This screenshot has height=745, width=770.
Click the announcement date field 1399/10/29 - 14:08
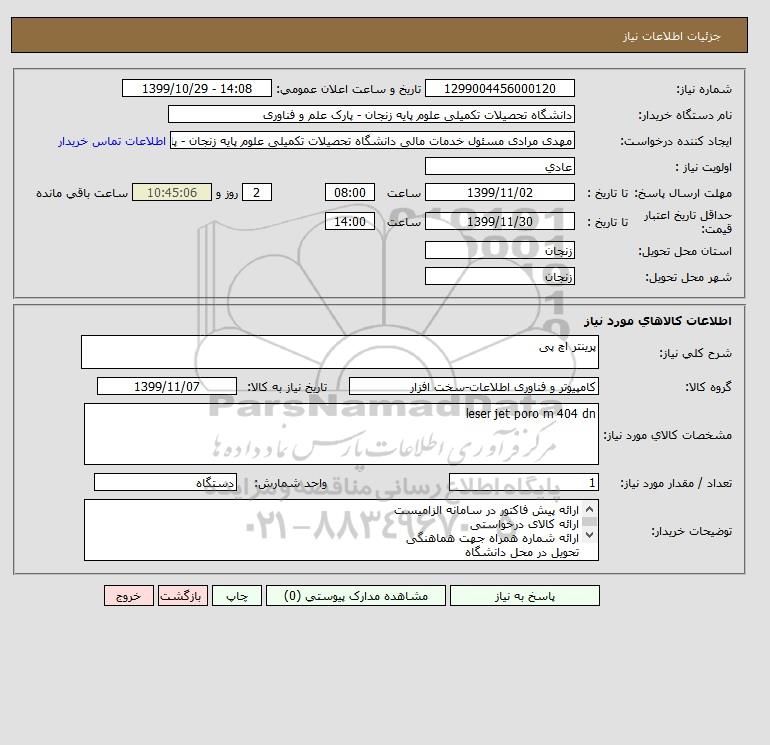point(196,88)
